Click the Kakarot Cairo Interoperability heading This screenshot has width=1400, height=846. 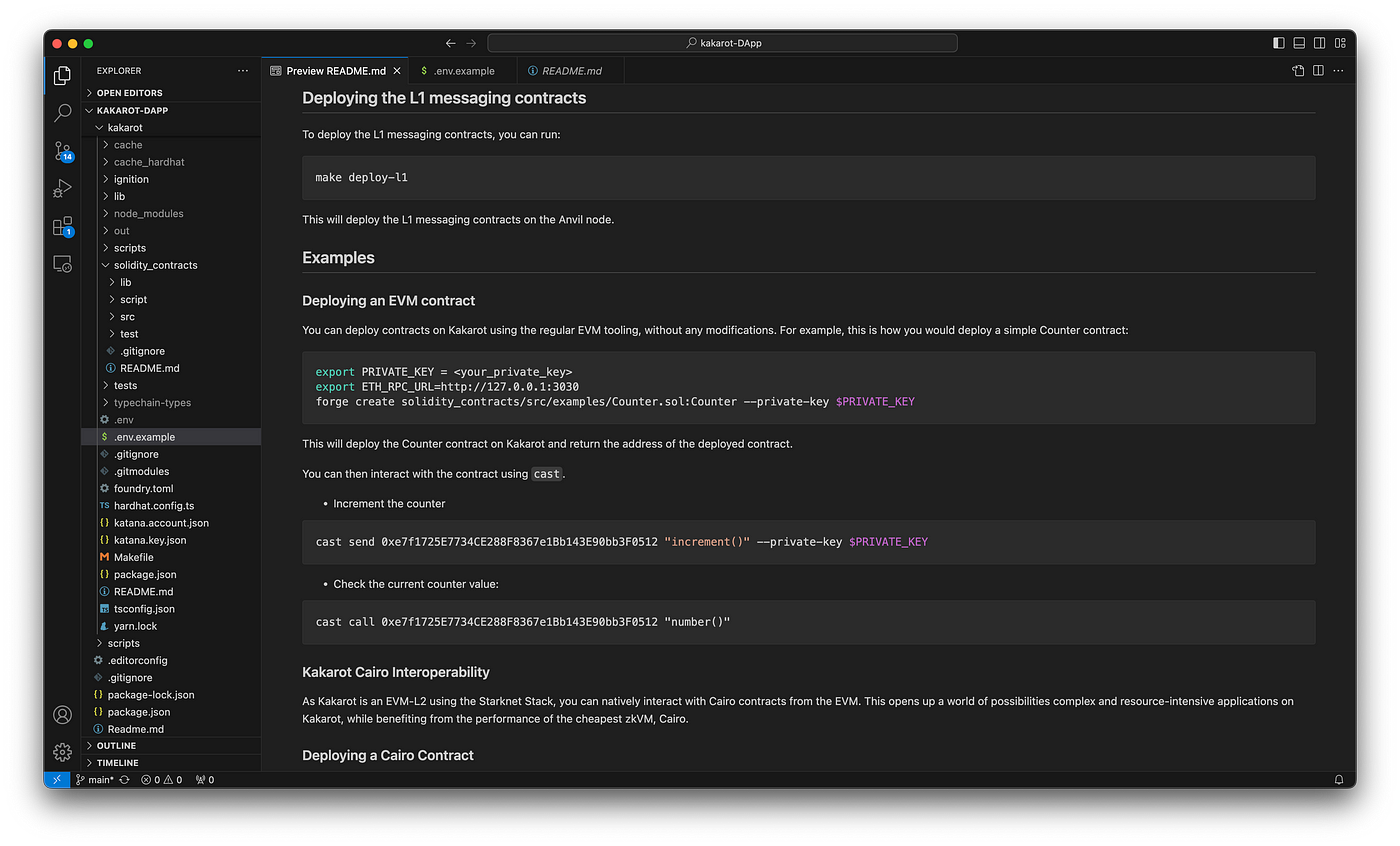coord(396,672)
